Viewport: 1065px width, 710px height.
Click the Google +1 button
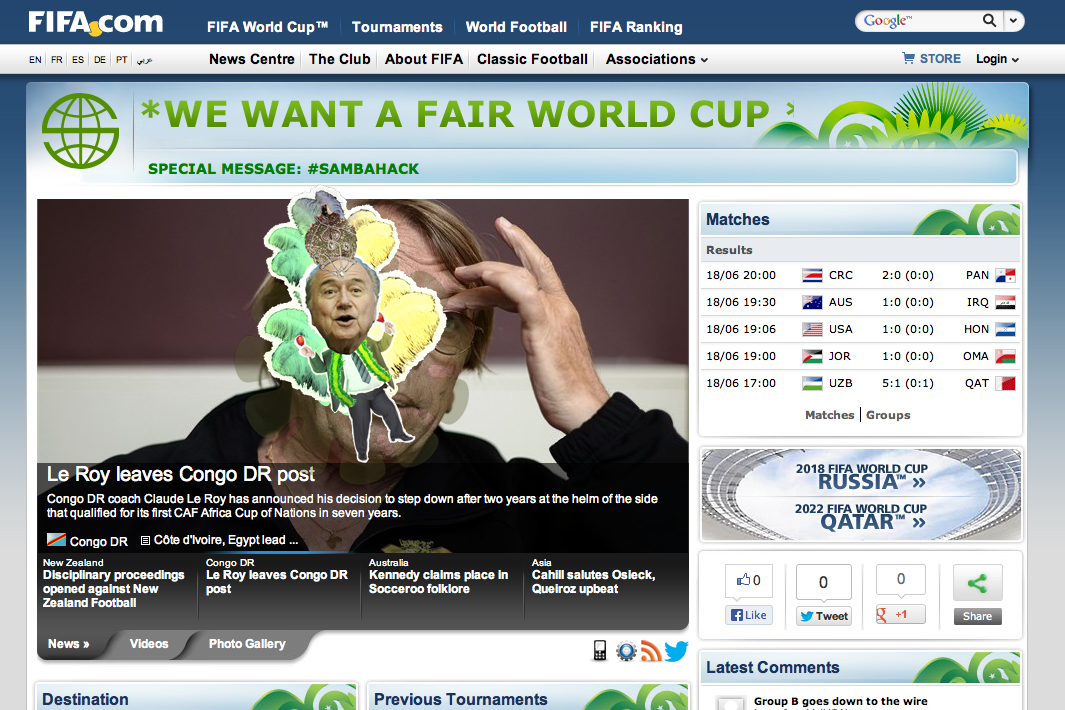click(x=901, y=614)
